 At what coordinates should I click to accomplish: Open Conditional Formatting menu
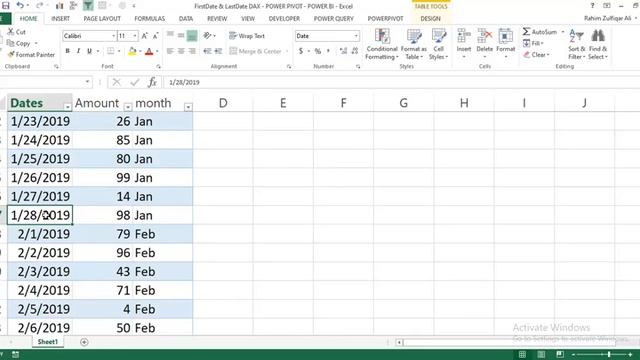pos(382,44)
